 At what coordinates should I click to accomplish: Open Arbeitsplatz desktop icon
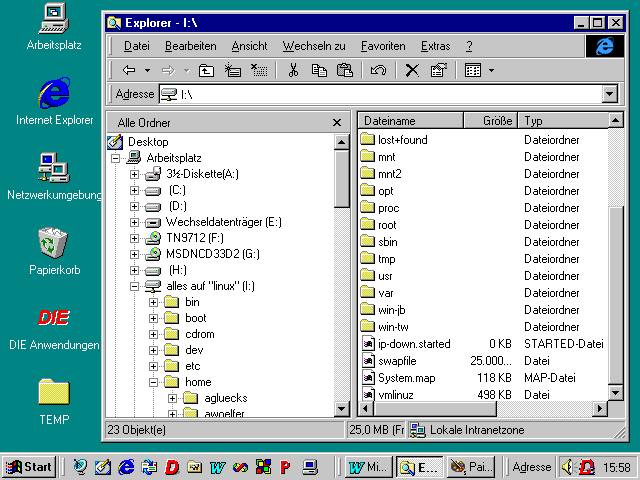pyautogui.click(x=54, y=27)
